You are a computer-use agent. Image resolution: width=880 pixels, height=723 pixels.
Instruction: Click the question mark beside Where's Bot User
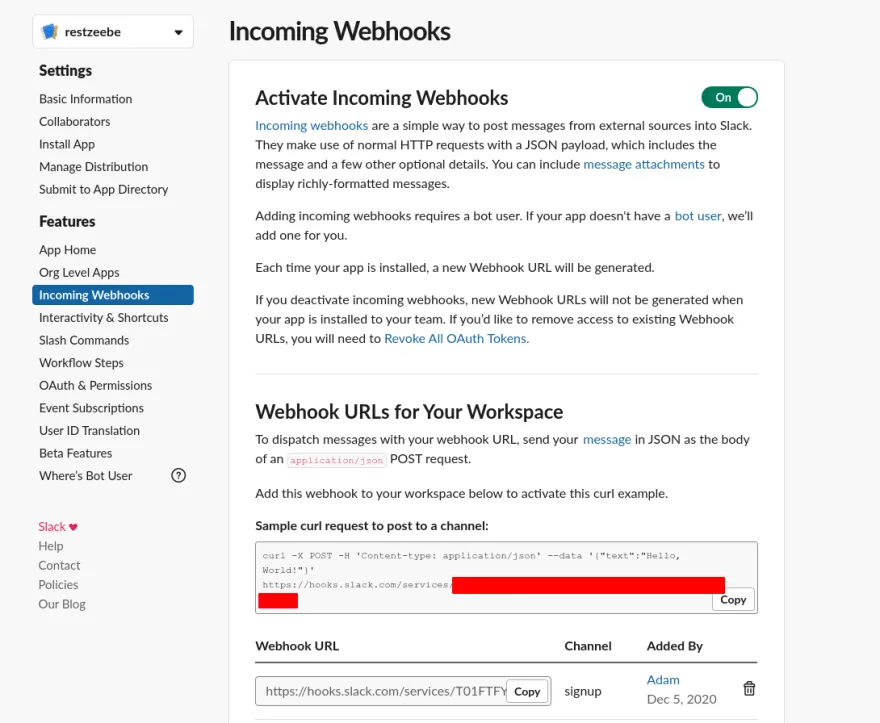(x=178, y=475)
